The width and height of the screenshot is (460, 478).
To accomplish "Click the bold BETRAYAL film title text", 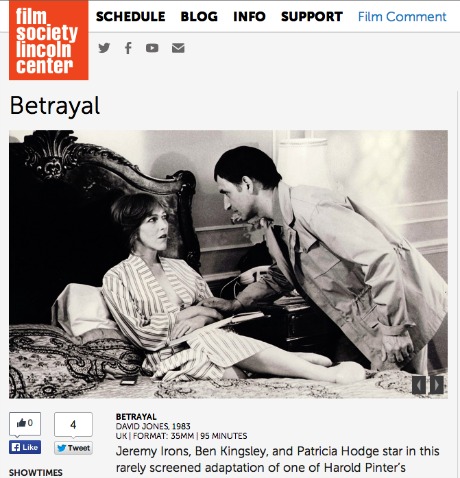I will pos(136,417).
